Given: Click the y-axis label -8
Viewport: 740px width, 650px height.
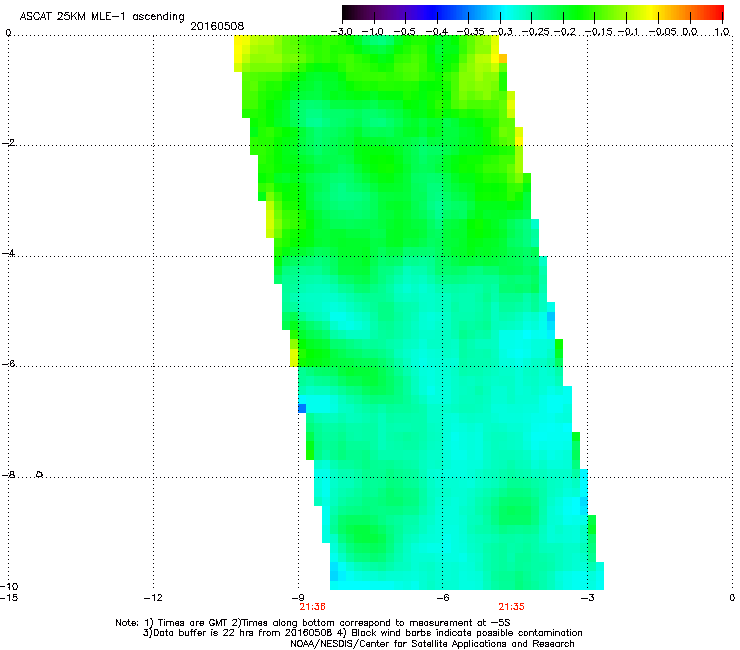Looking at the screenshot, I should (9, 475).
